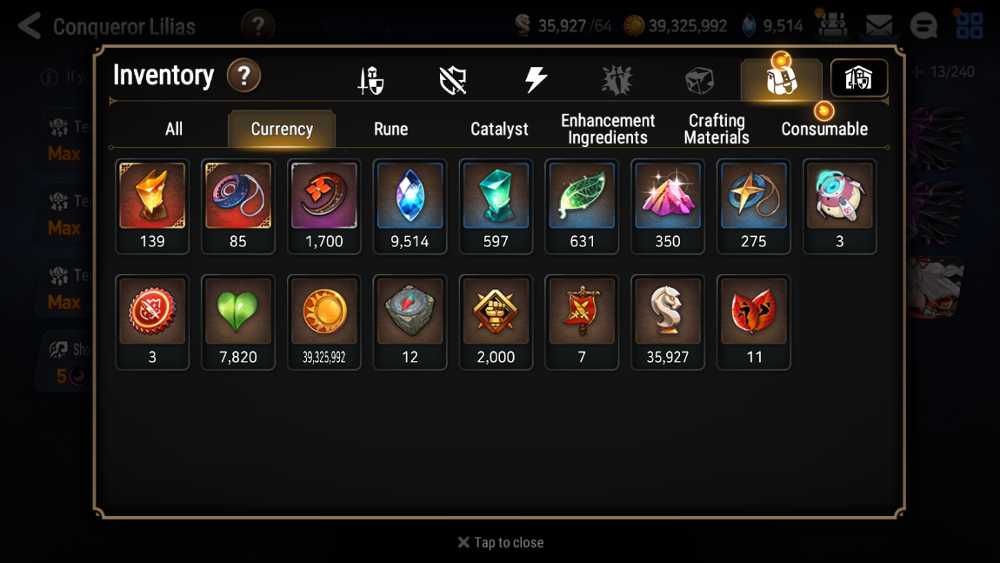Select the white knight chess piece item
The height and width of the screenshot is (563, 1000).
pyautogui.click(x=668, y=322)
